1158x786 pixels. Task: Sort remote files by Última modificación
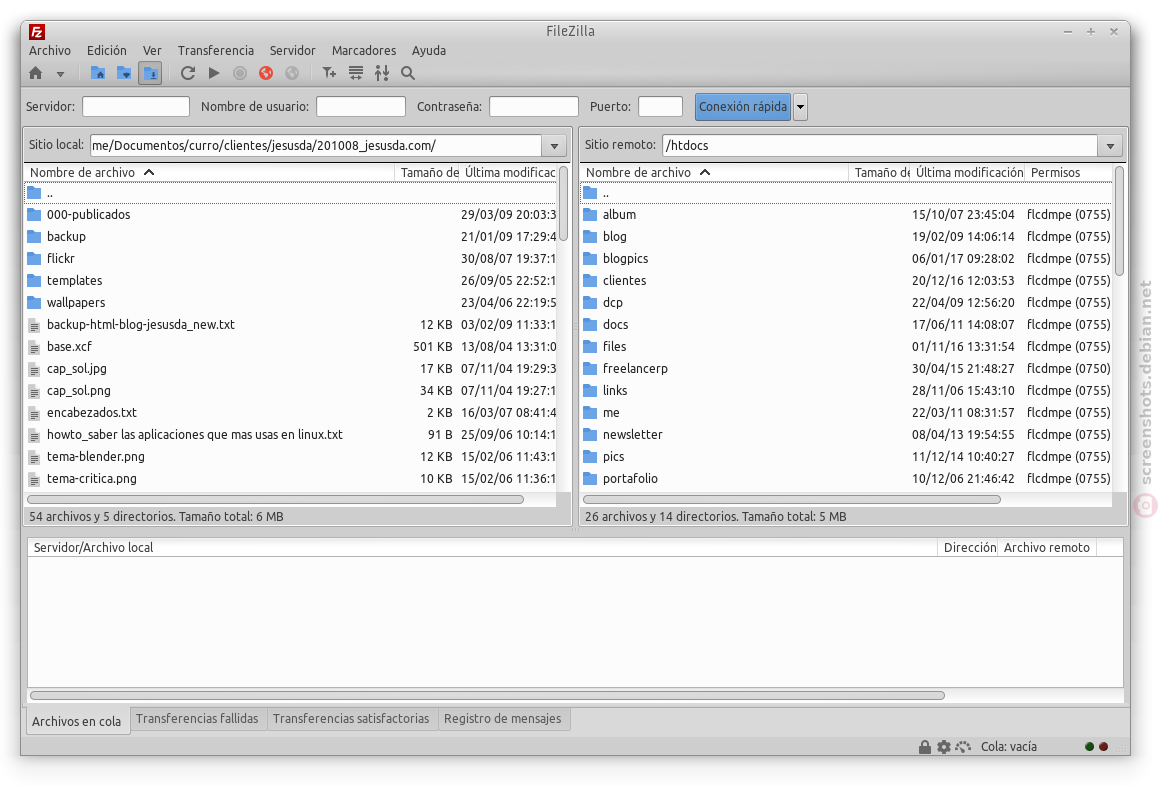969,173
